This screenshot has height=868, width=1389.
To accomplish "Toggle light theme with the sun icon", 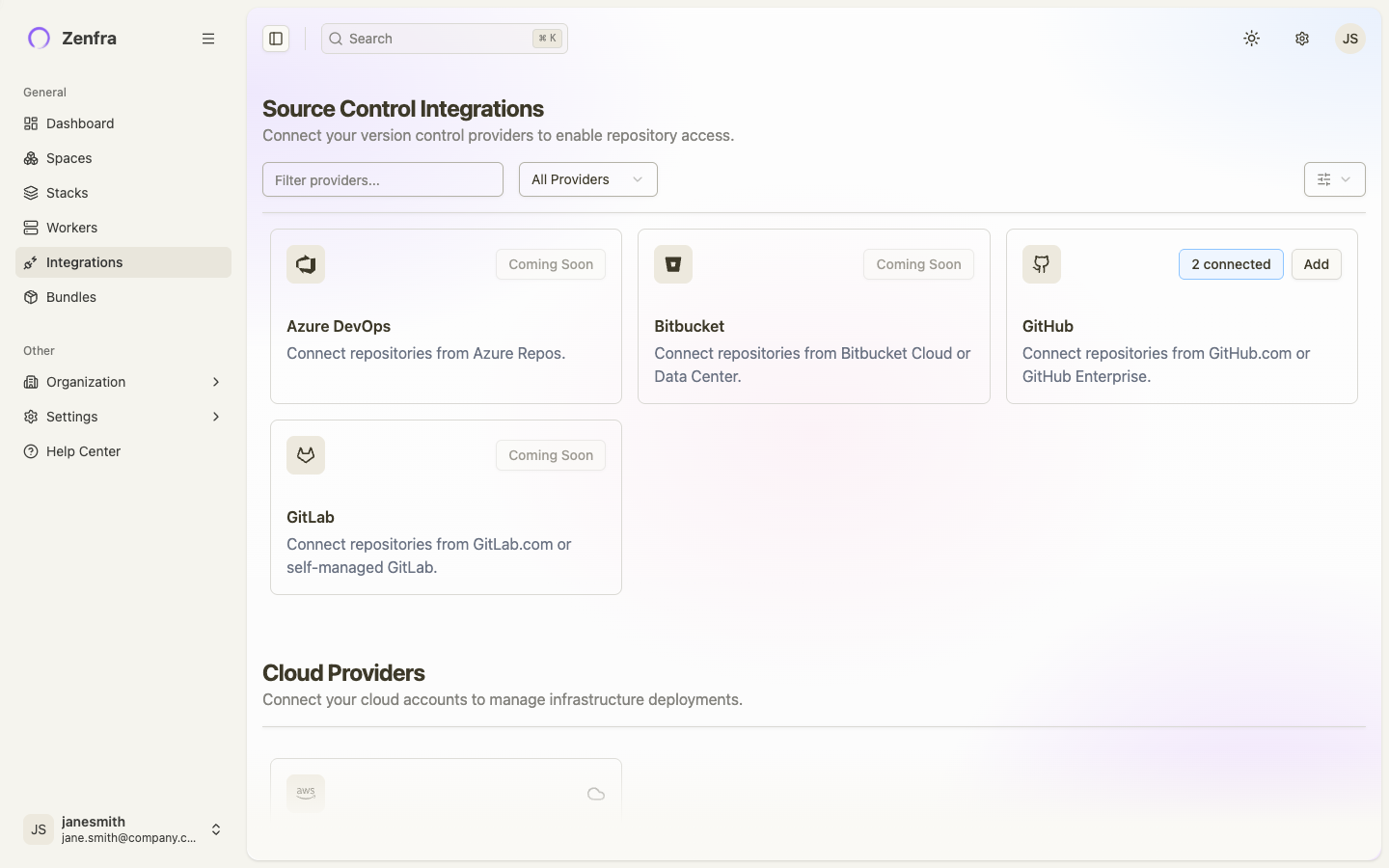I will pyautogui.click(x=1251, y=39).
